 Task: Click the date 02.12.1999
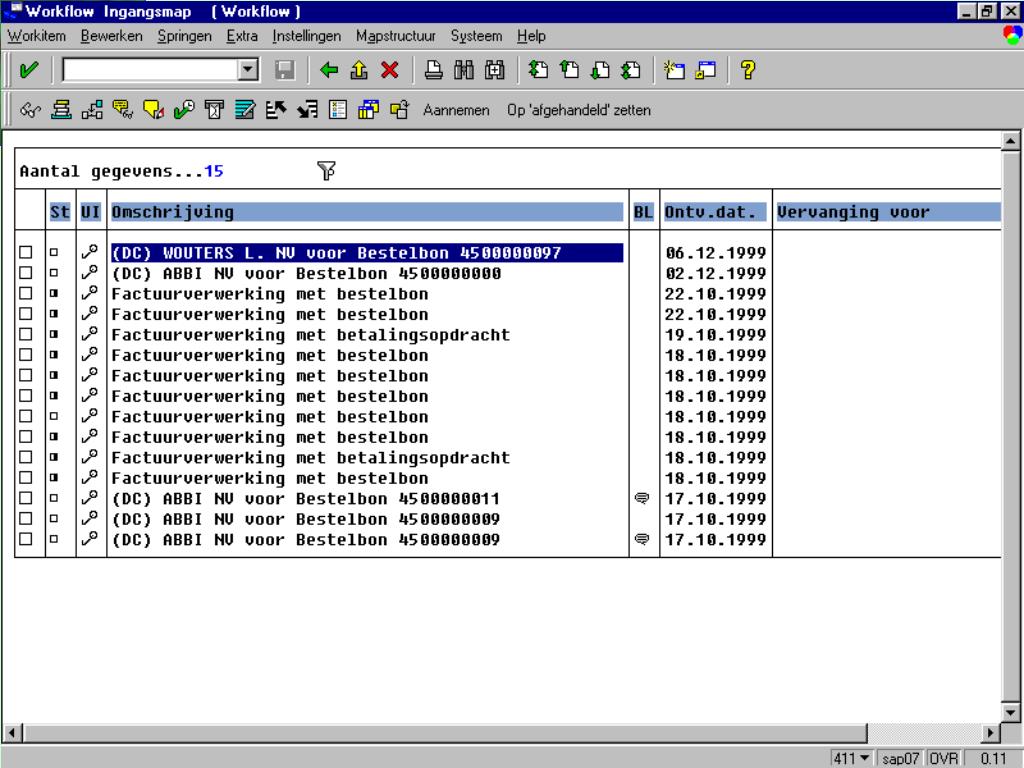pos(716,274)
